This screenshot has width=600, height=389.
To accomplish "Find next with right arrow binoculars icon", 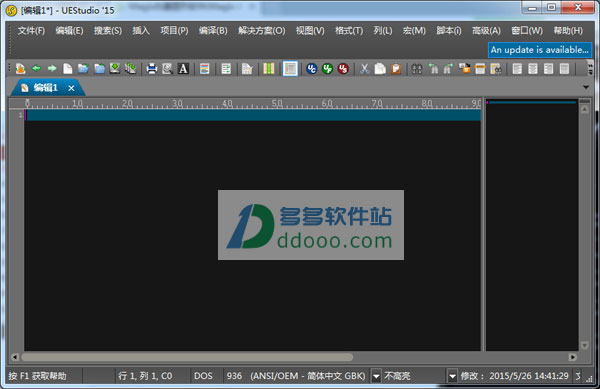I will pyautogui.click(x=448, y=68).
